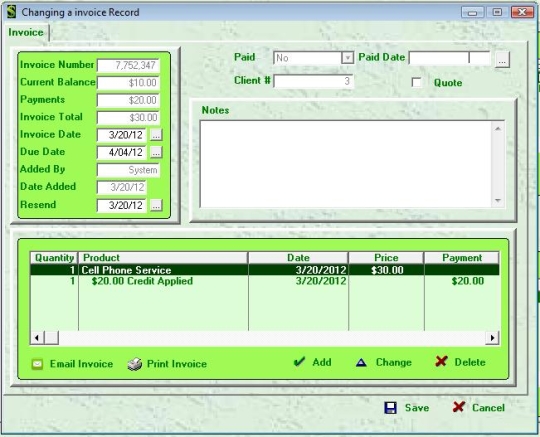Image resolution: width=540 pixels, height=437 pixels.
Task: Click the Added By field System
Action: [128, 170]
